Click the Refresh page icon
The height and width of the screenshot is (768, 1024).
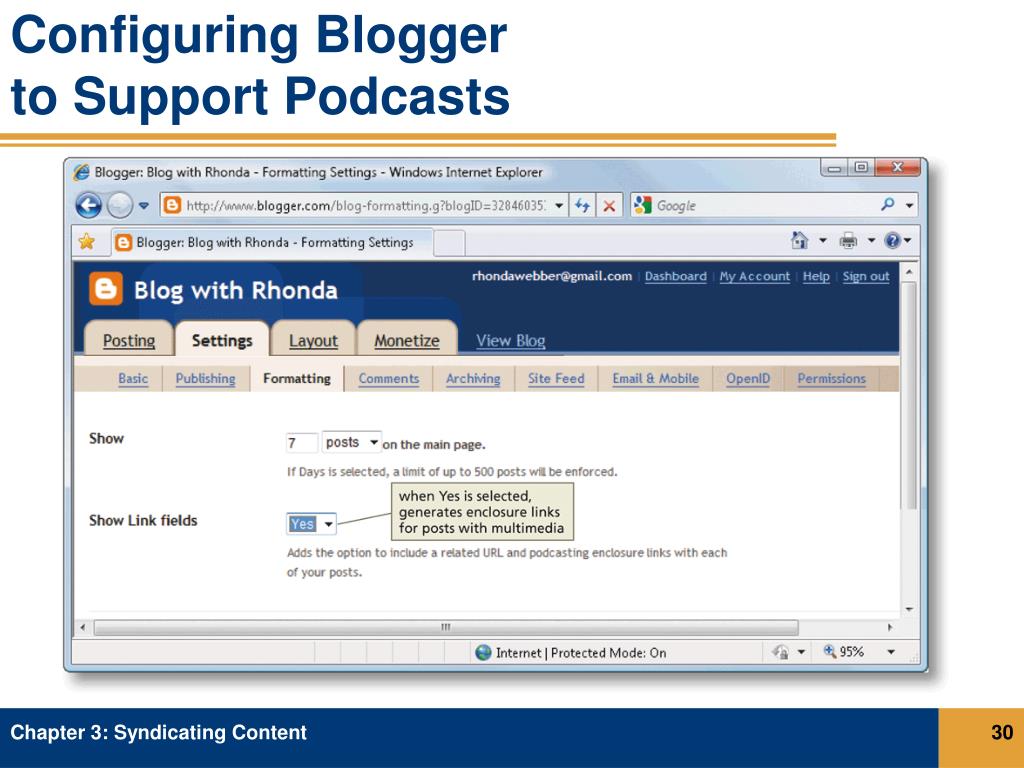(x=582, y=206)
